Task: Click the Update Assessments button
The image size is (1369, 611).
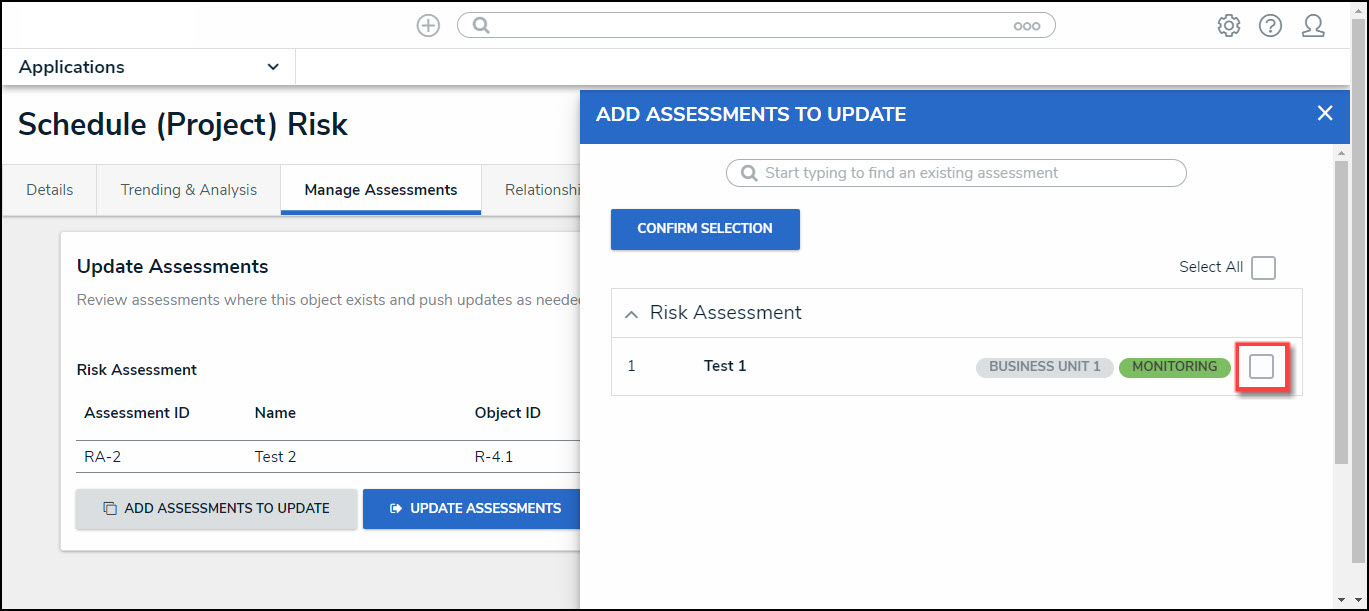Action: 475,509
